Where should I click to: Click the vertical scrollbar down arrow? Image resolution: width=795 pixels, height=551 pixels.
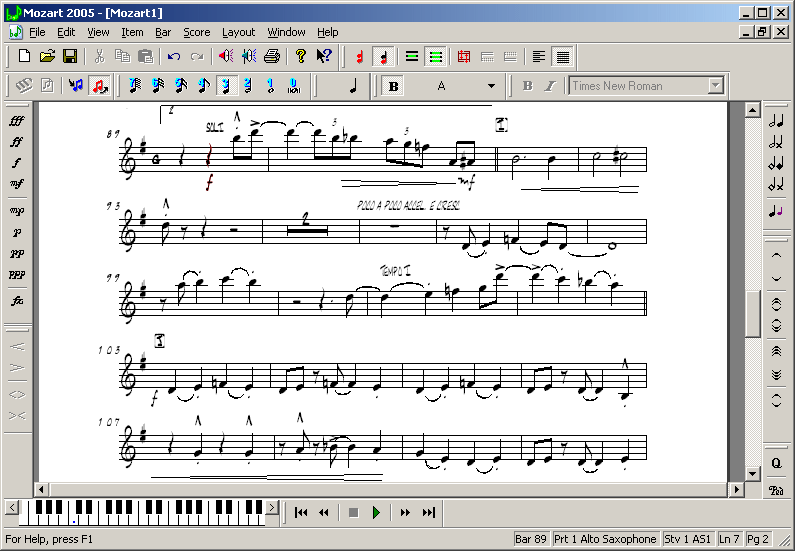pyautogui.click(x=752, y=474)
